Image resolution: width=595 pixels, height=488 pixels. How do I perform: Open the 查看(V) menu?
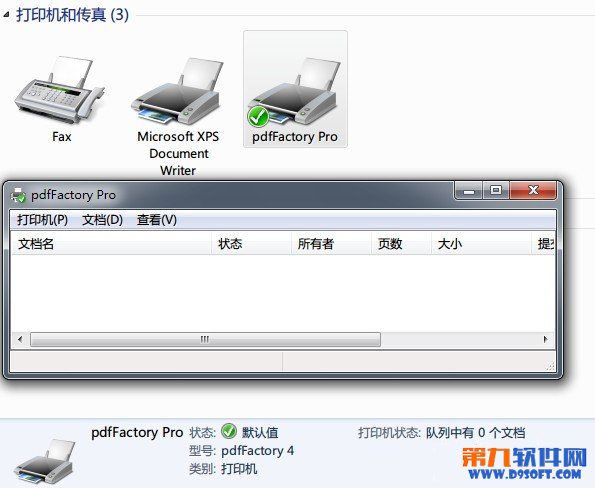157,220
